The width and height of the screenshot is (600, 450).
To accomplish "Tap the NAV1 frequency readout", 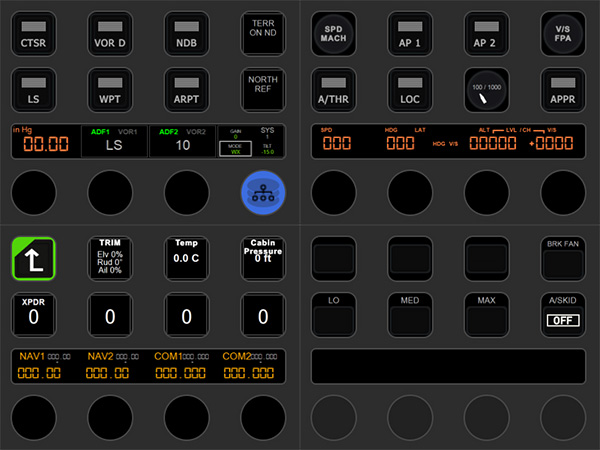I will (45, 366).
